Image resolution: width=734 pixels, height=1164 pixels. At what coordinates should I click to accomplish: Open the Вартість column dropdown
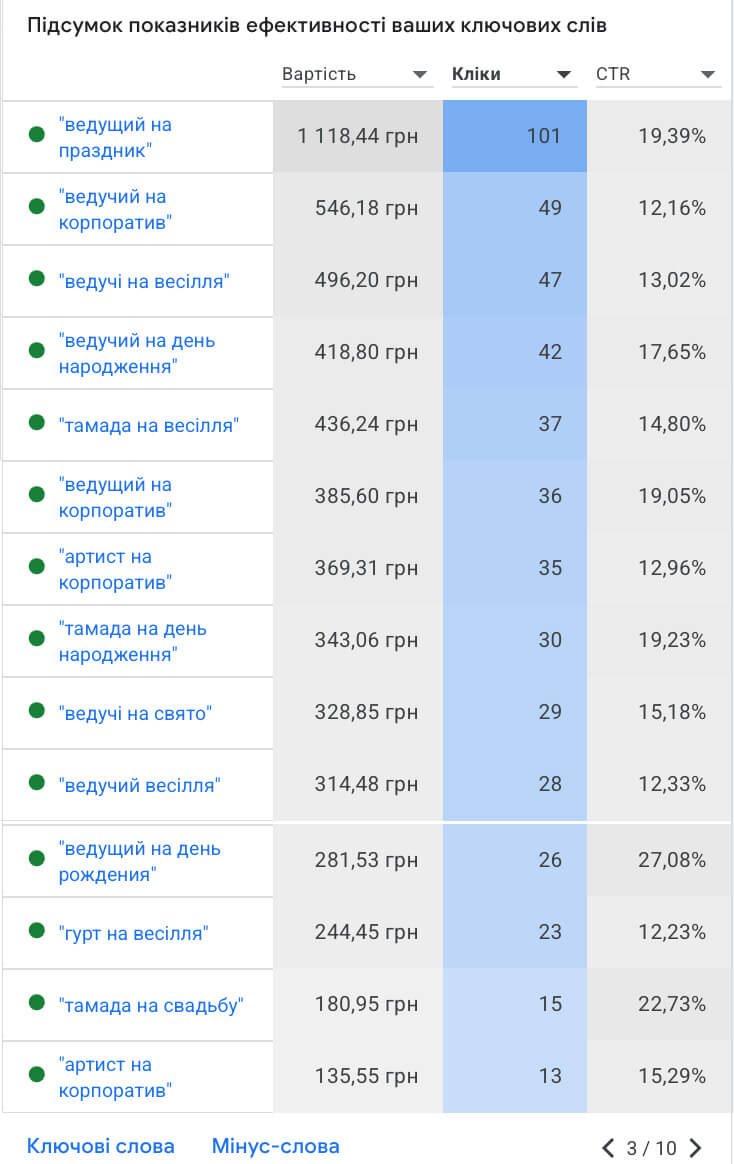420,75
